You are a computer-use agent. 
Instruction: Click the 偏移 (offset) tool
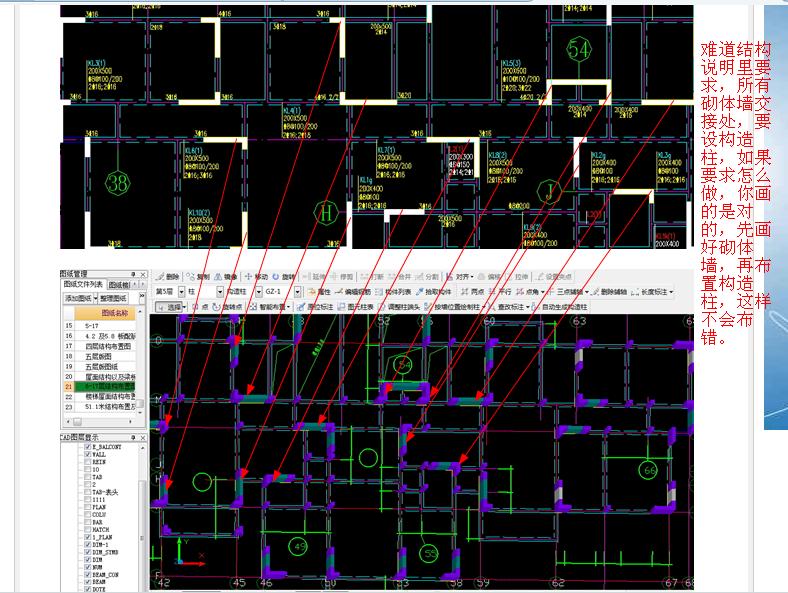click(x=490, y=276)
